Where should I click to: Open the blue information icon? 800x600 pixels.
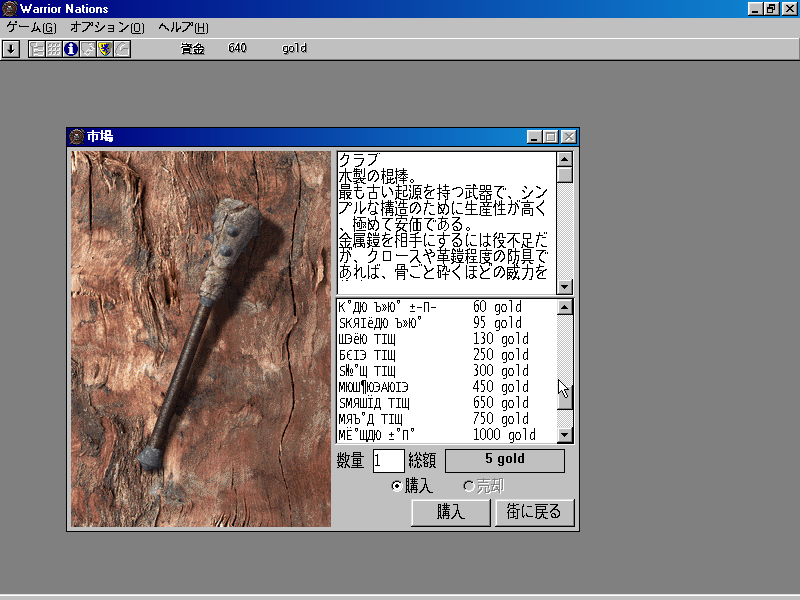click(x=71, y=48)
